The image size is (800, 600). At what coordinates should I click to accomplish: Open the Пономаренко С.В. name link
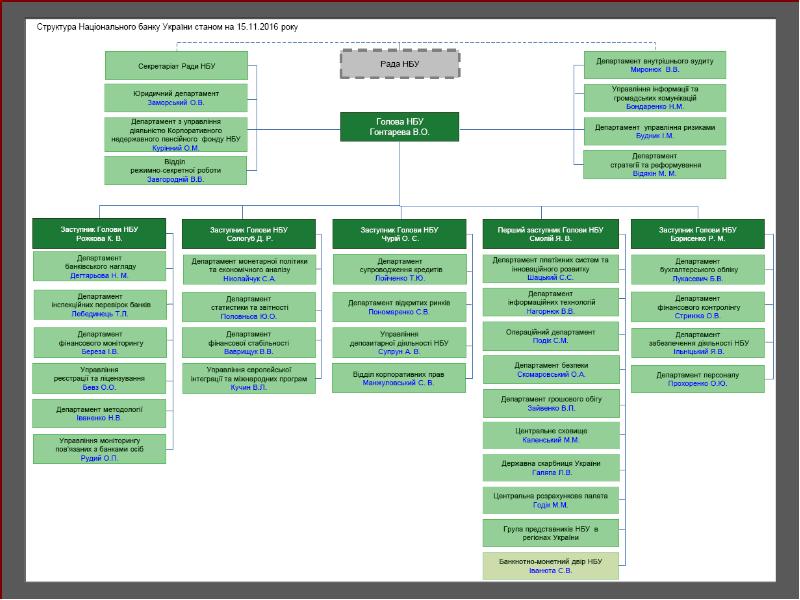click(399, 311)
